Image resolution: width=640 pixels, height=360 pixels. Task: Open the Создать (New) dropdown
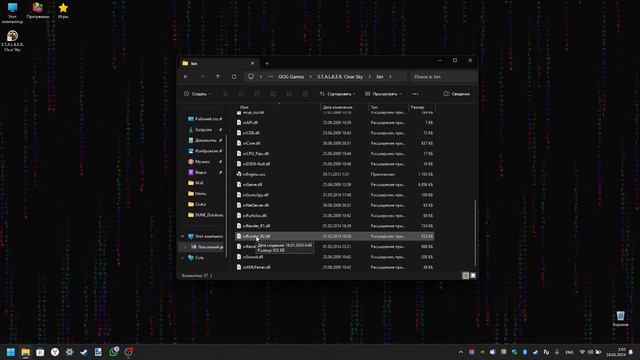[x=198, y=94]
